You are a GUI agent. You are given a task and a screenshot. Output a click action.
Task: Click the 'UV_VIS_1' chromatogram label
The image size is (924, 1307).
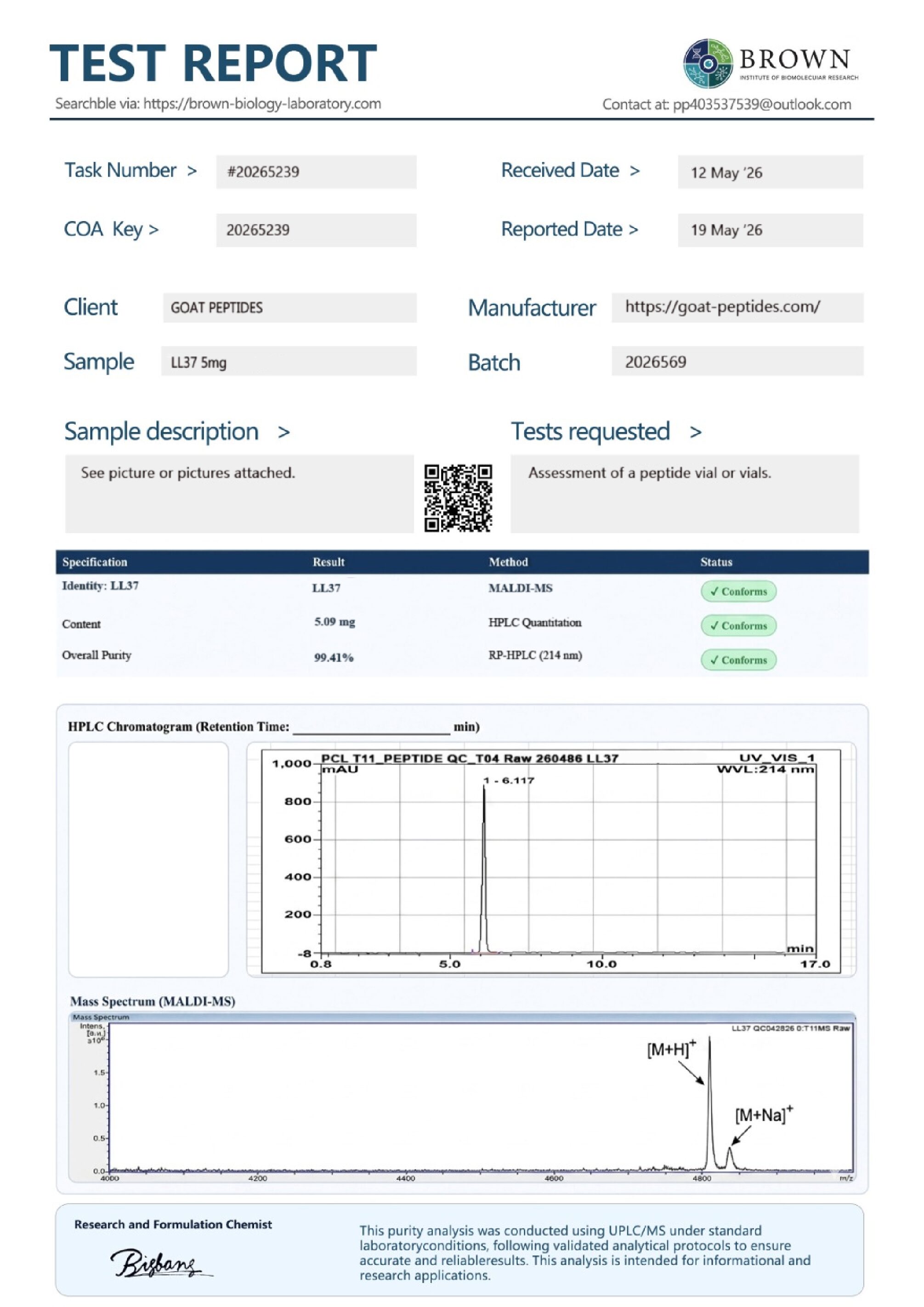pos(777,758)
